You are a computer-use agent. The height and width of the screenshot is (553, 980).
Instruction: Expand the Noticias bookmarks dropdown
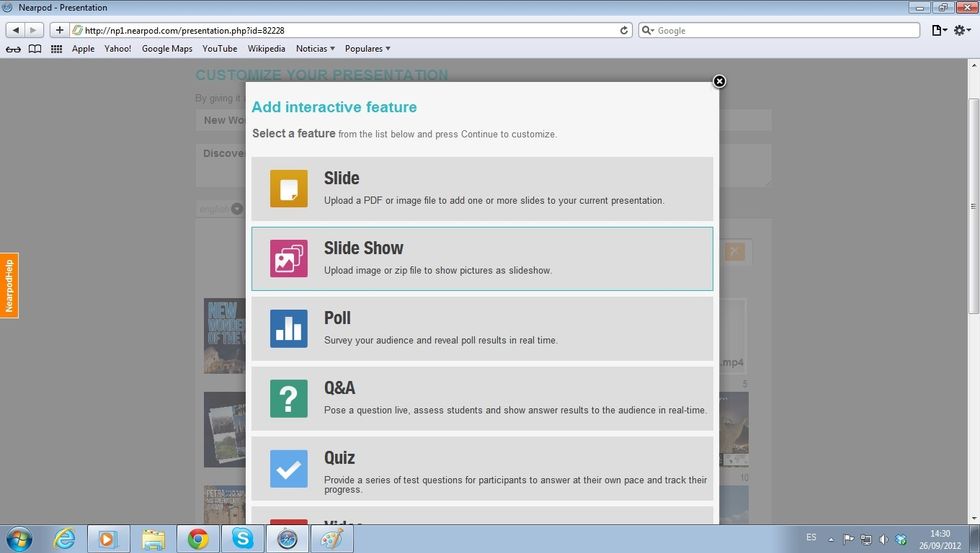pos(316,49)
